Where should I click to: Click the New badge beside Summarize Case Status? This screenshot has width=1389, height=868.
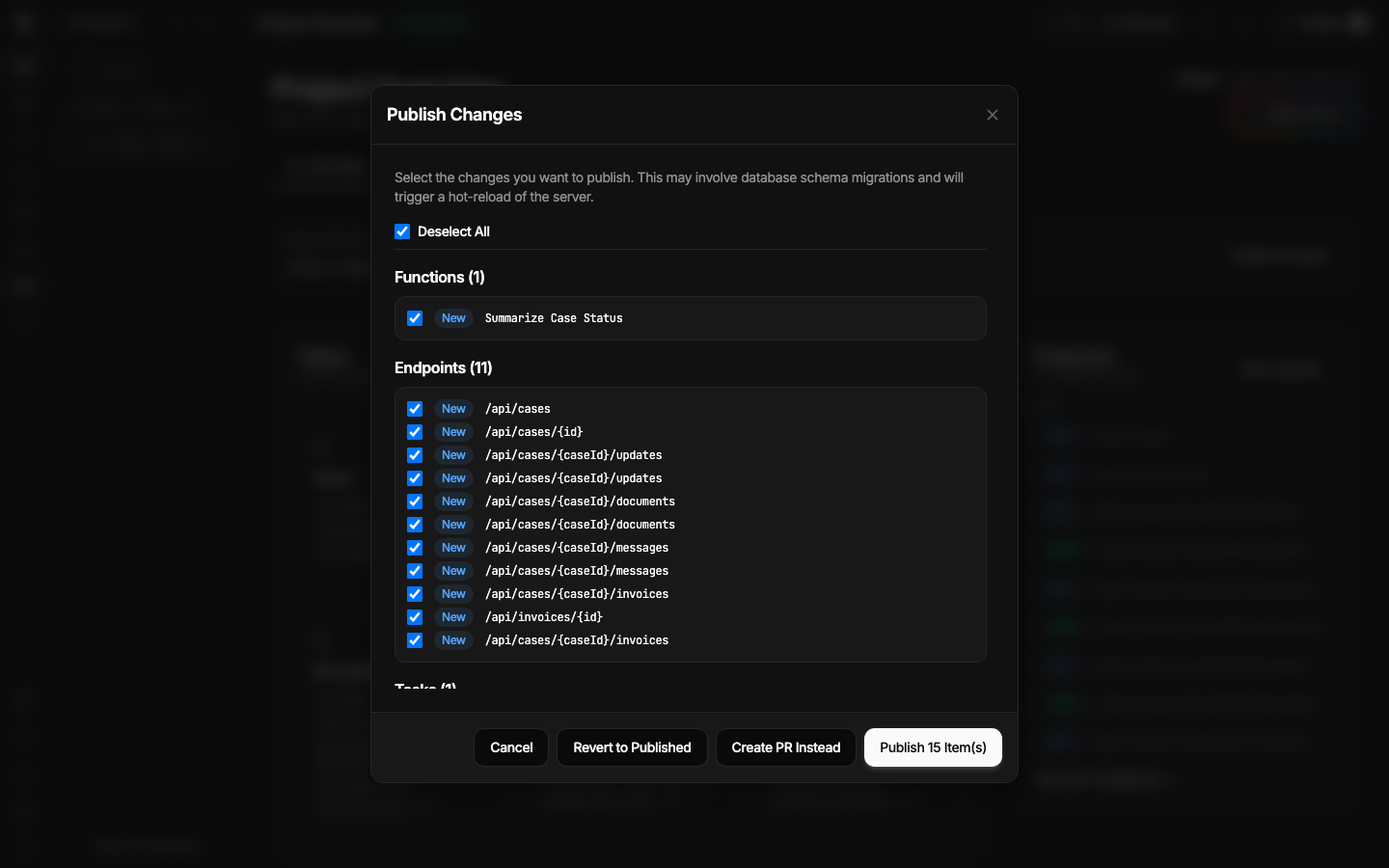[453, 318]
